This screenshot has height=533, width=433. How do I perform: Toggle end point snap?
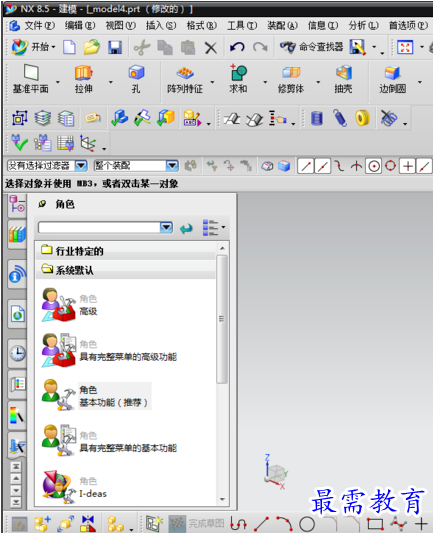coord(306,166)
